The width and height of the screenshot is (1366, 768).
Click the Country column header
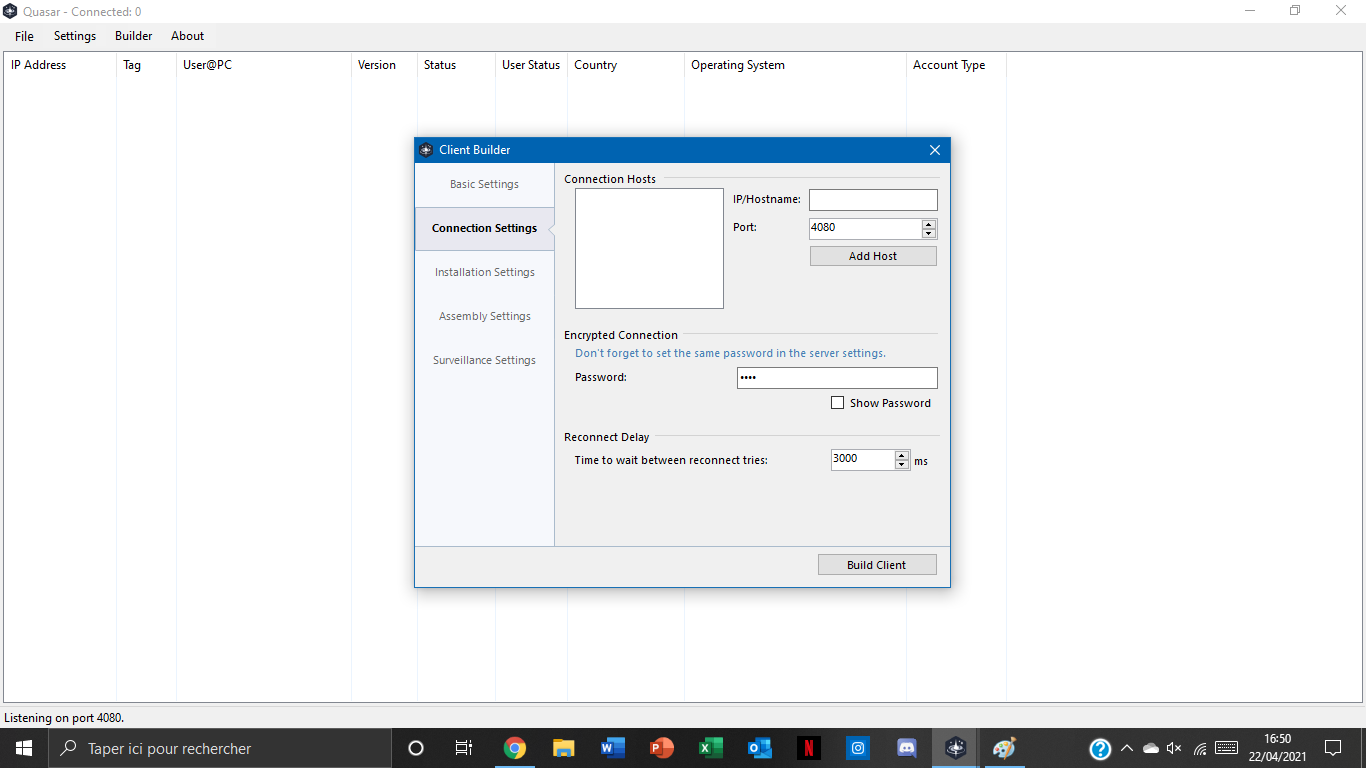point(626,65)
